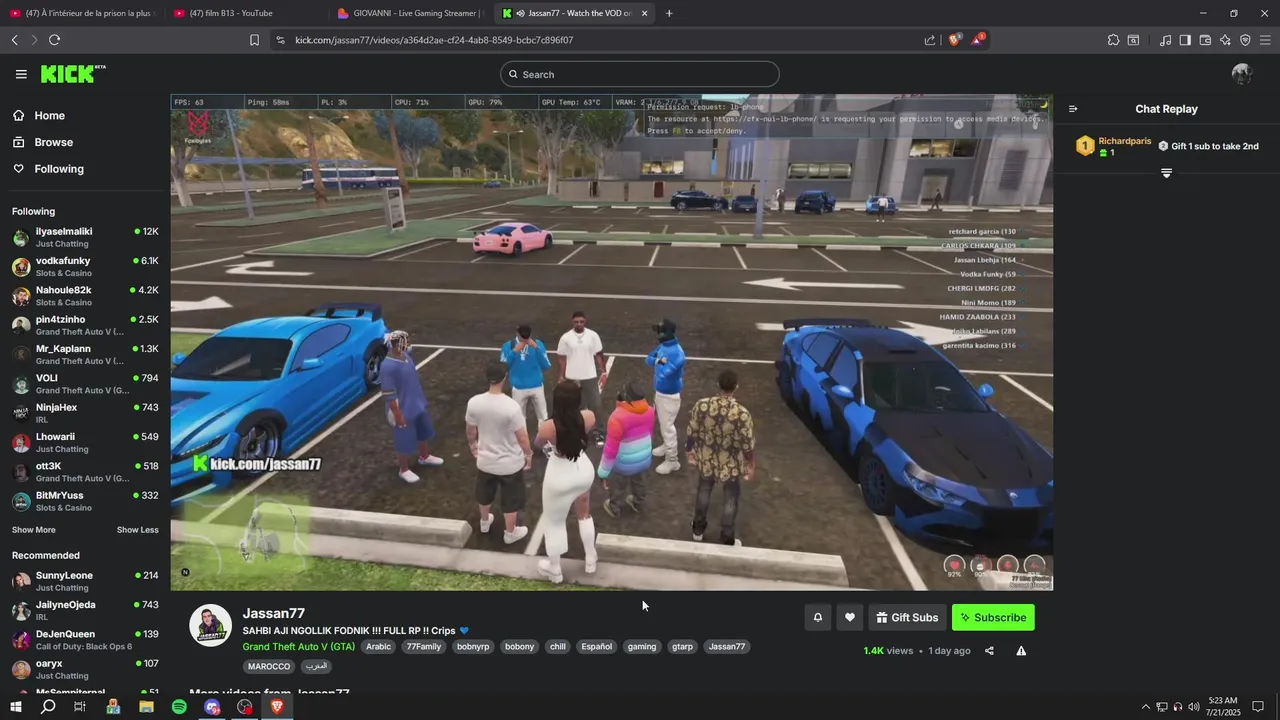The image size is (1280, 720).
Task: Expand following list with Show More
Action: pyautogui.click(x=34, y=530)
